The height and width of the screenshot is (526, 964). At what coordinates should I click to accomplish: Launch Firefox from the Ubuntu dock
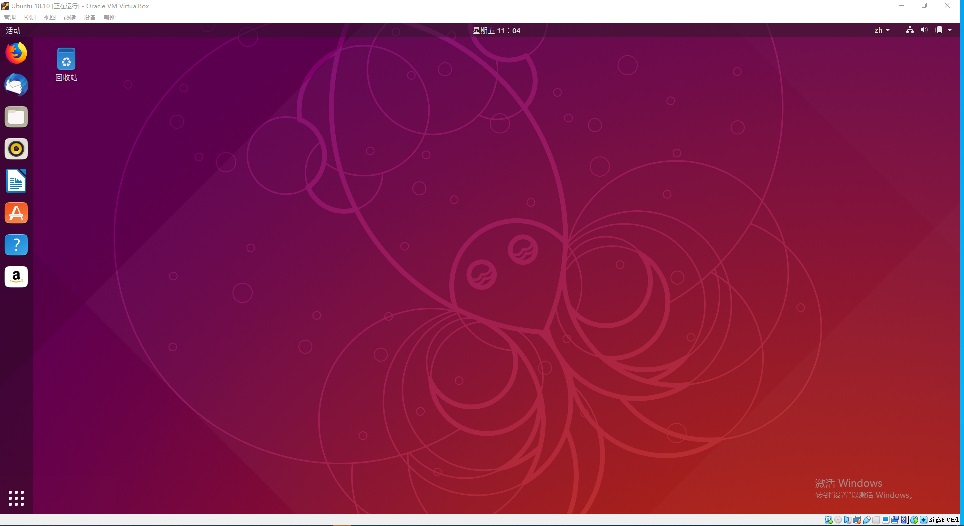click(17, 53)
